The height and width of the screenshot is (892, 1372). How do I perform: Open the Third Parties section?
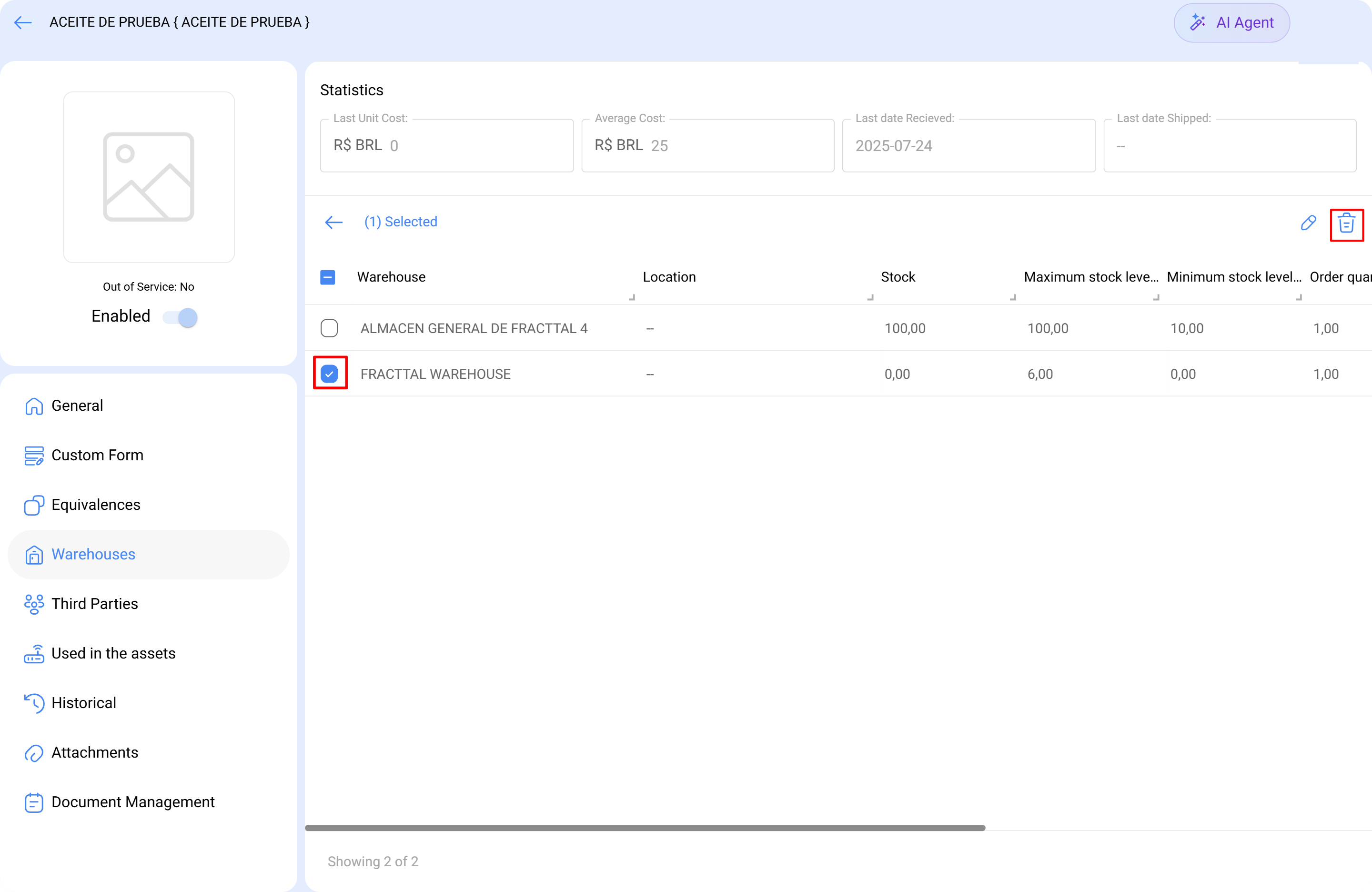94,604
